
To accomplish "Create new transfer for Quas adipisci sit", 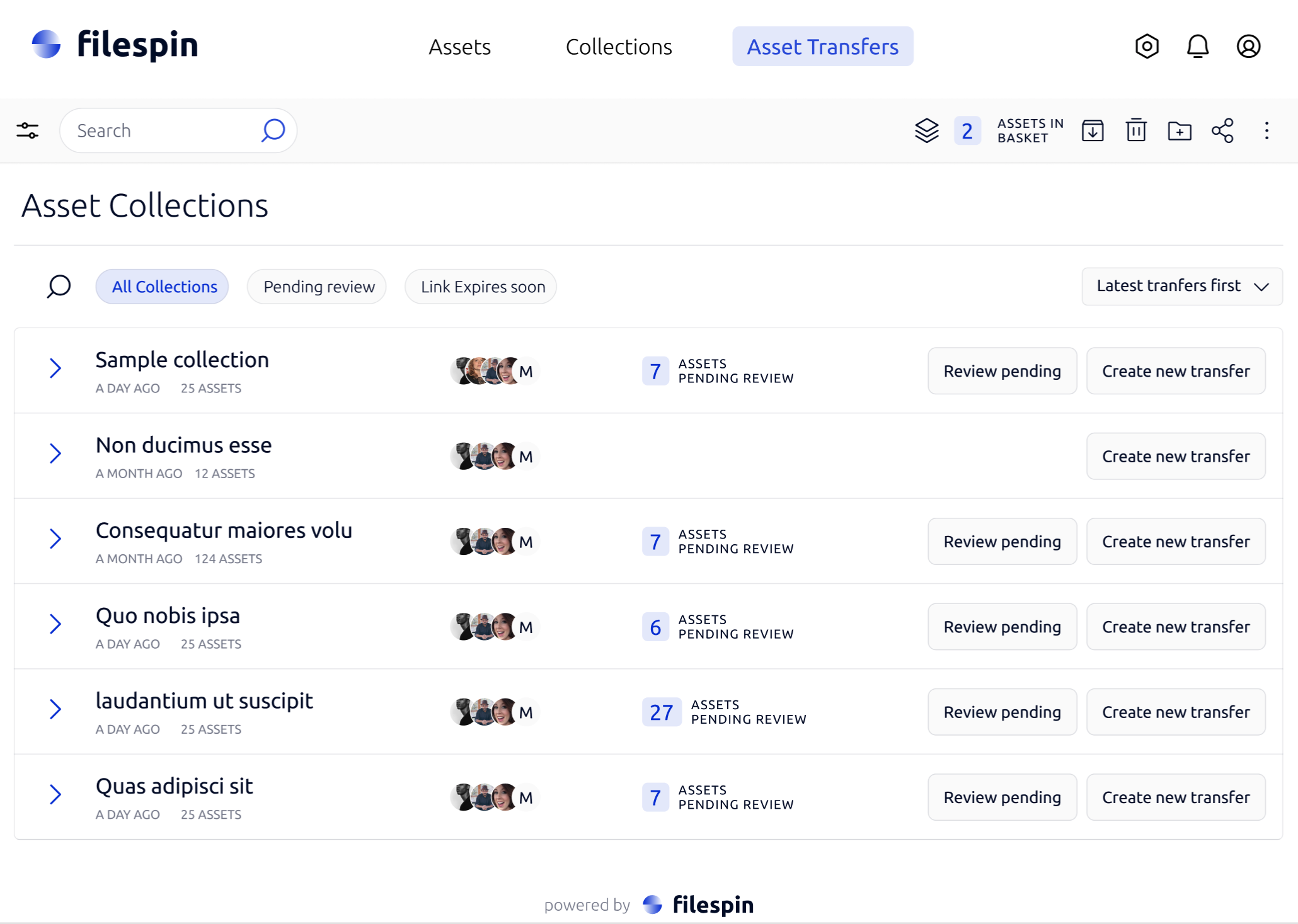I will 1176,797.
